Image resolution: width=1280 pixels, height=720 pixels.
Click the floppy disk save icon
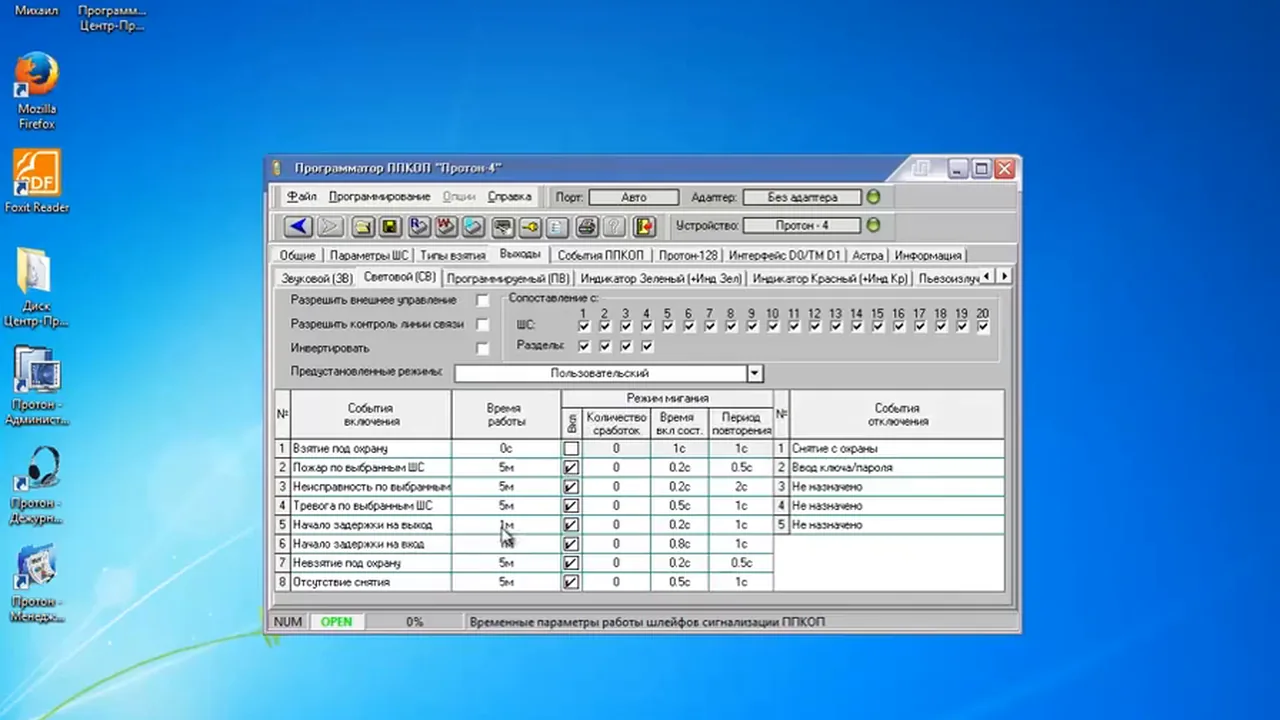coord(390,226)
